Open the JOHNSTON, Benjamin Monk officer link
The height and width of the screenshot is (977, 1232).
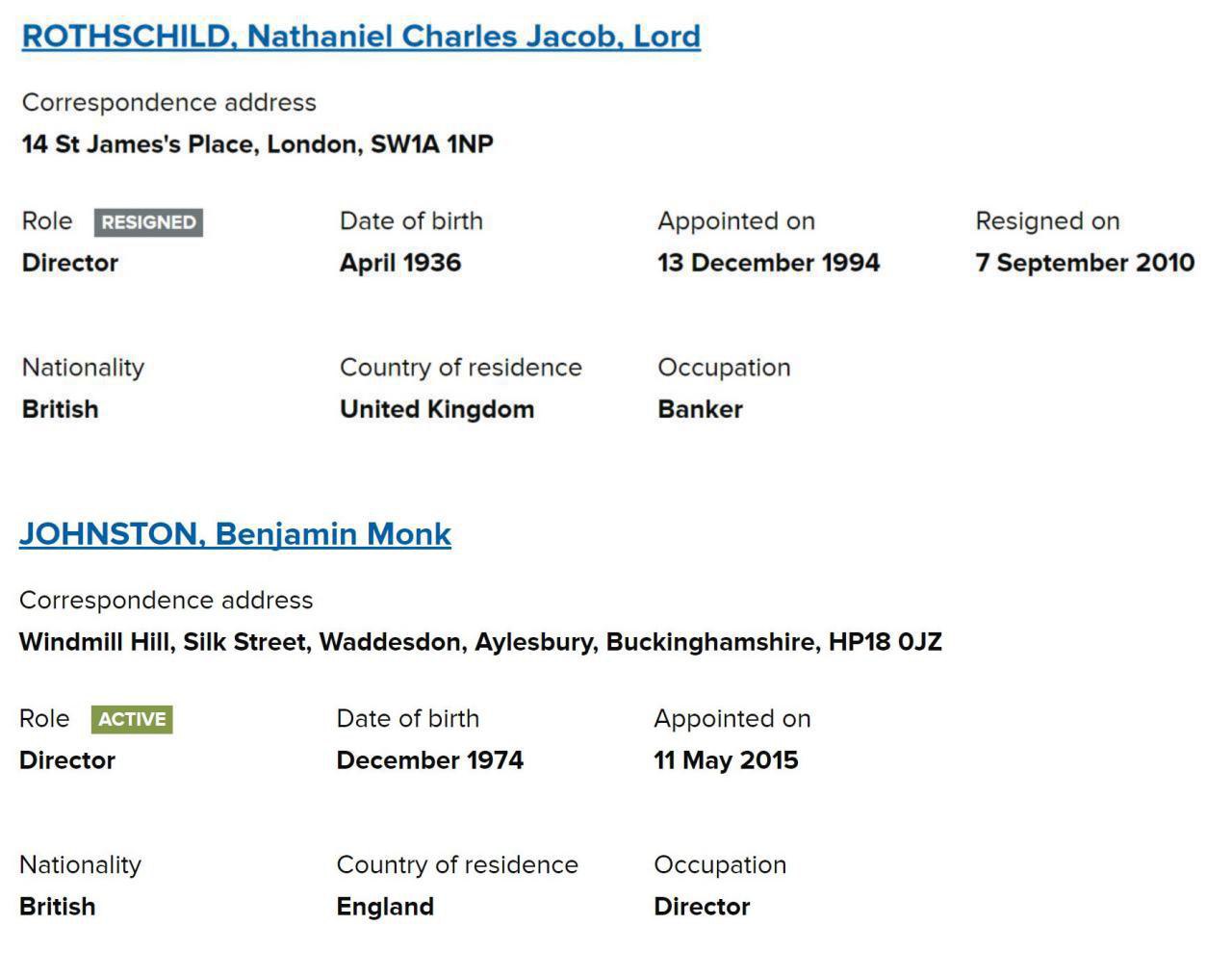(235, 533)
